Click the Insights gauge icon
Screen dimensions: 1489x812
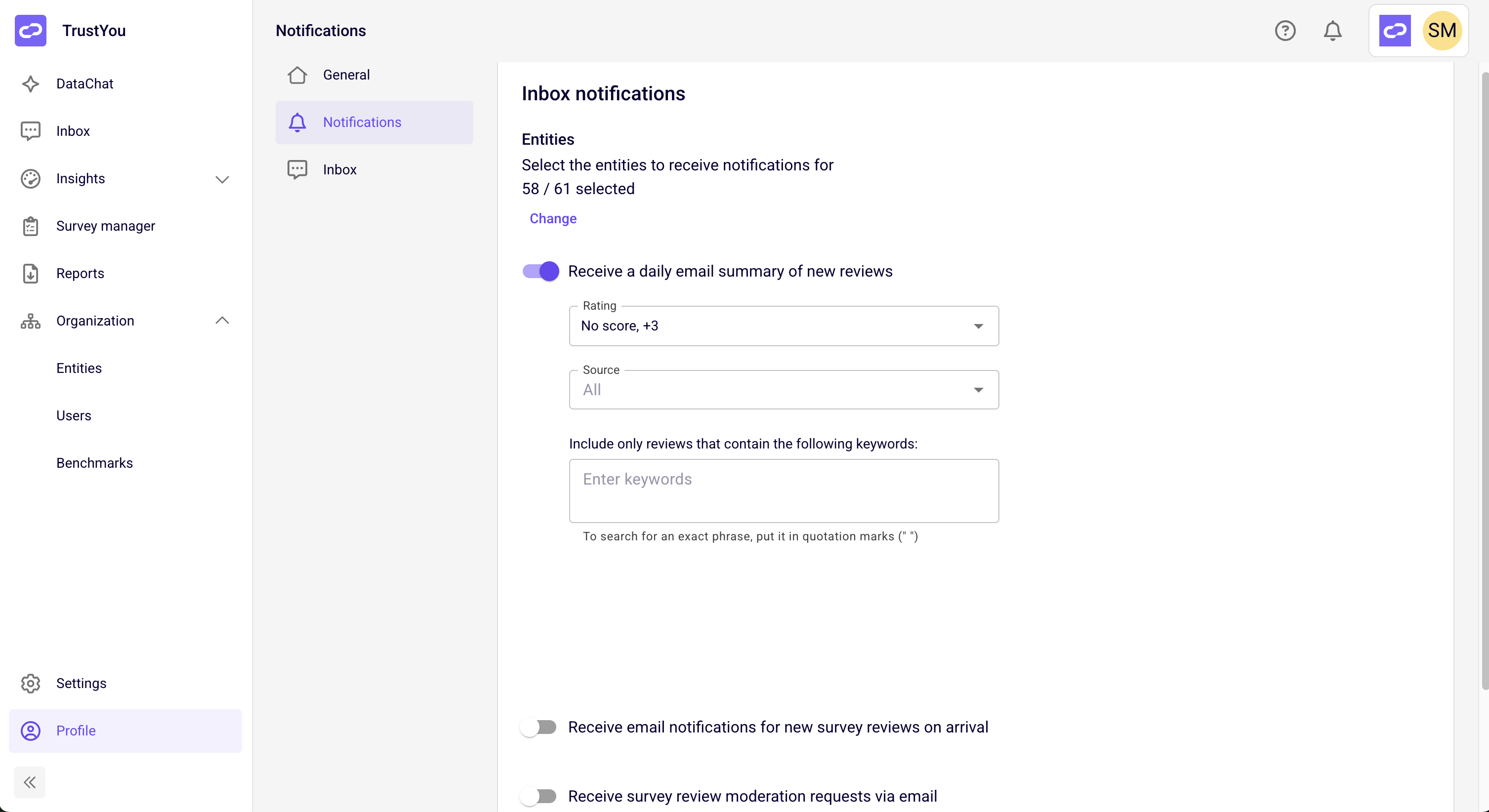click(30, 179)
